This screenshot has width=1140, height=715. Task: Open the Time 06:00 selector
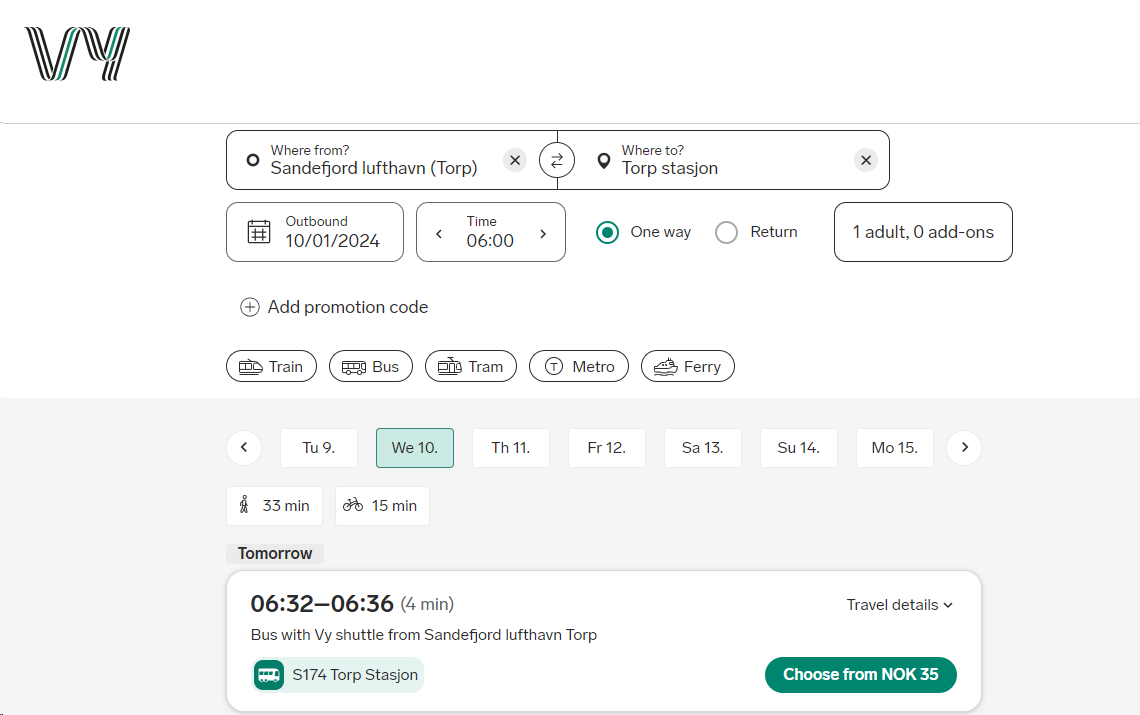click(x=491, y=232)
